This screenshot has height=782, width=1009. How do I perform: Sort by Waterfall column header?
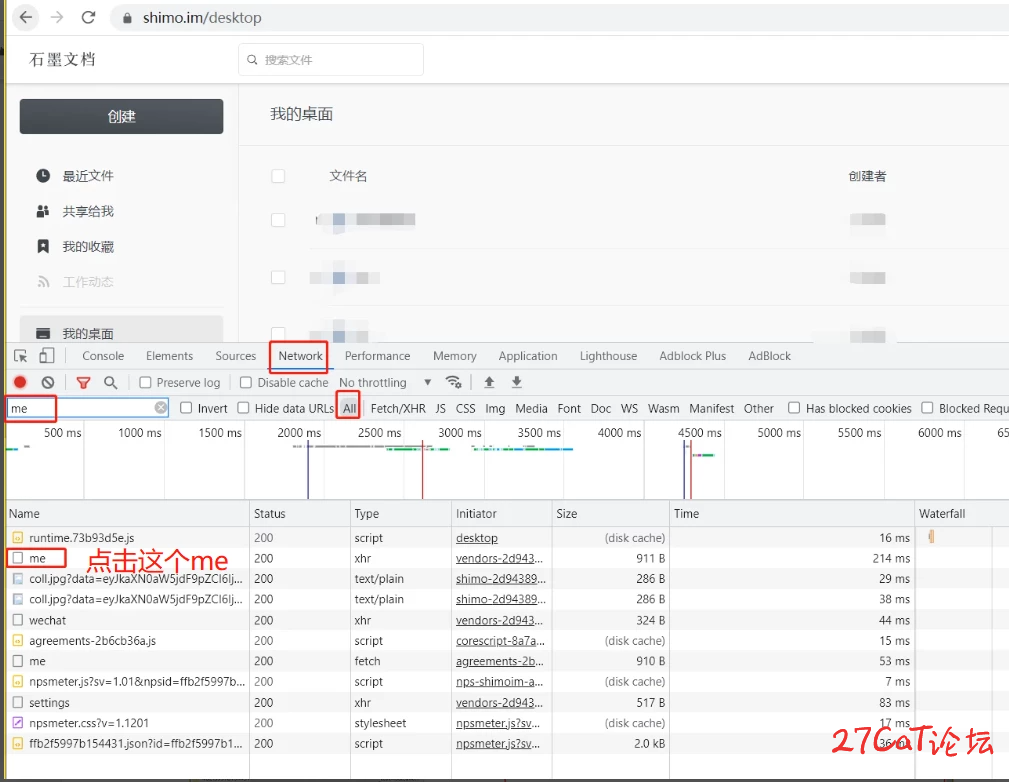coord(961,514)
